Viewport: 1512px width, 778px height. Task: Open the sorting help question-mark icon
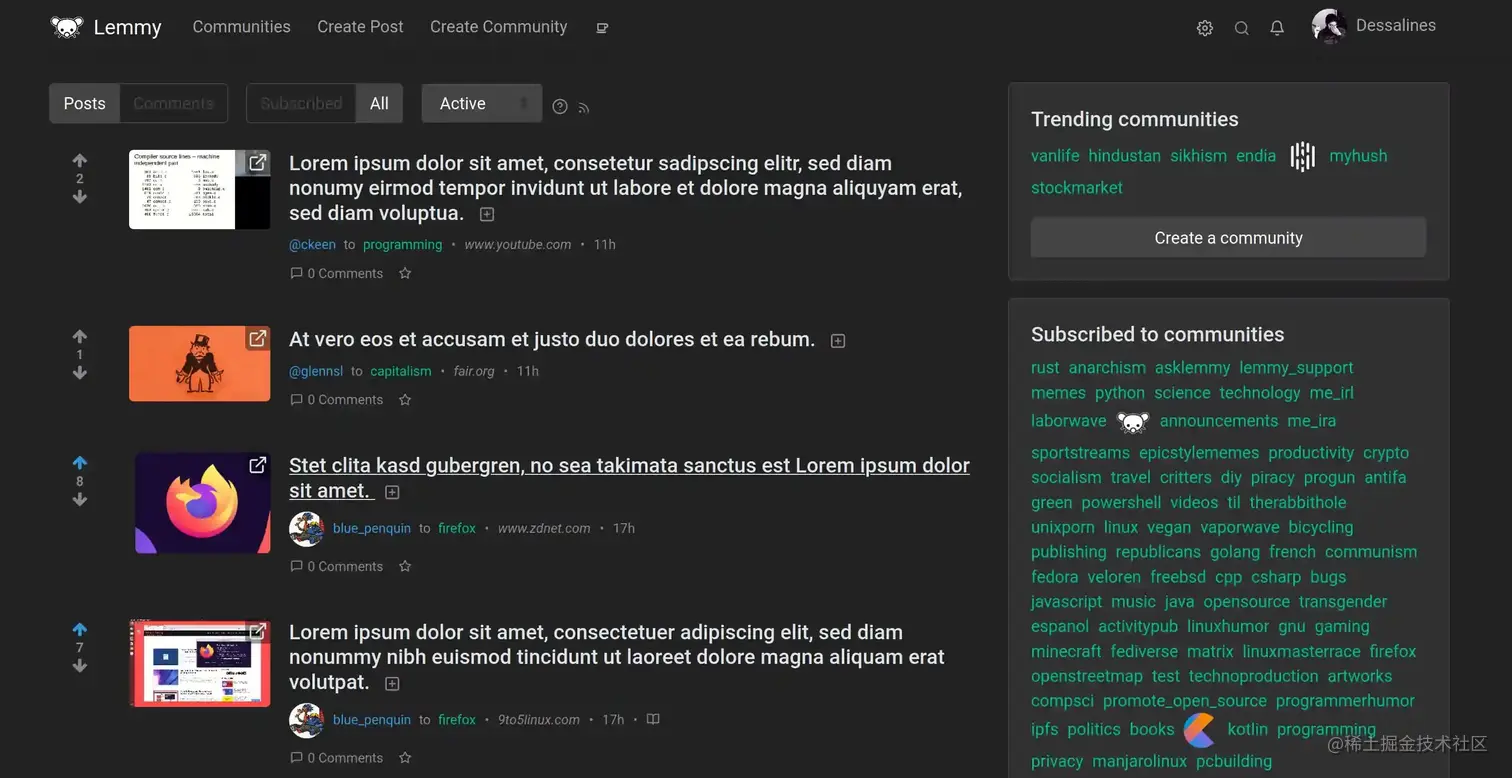(560, 107)
